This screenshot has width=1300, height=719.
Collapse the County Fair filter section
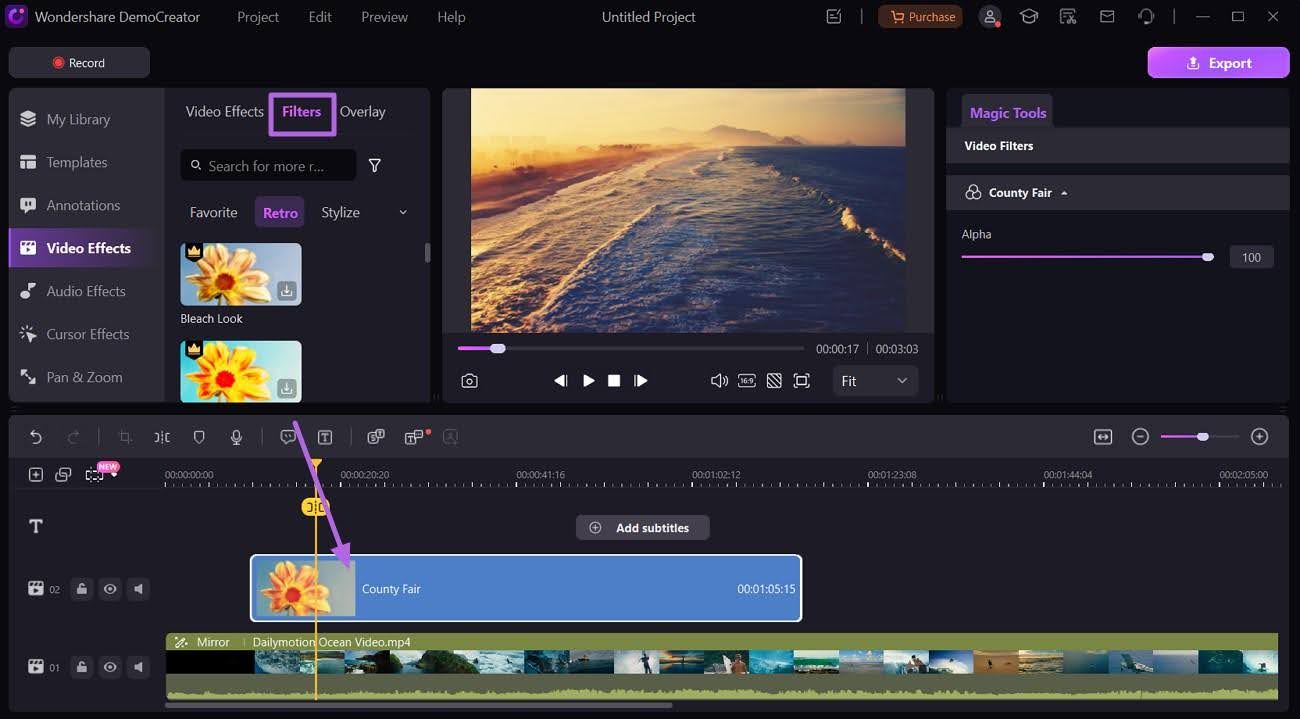pyautogui.click(x=1064, y=193)
